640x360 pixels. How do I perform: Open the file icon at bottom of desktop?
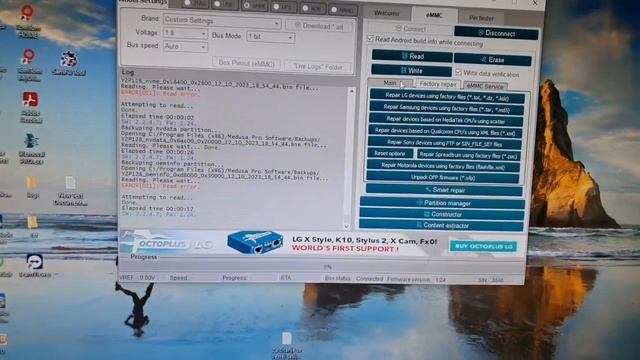287,345
